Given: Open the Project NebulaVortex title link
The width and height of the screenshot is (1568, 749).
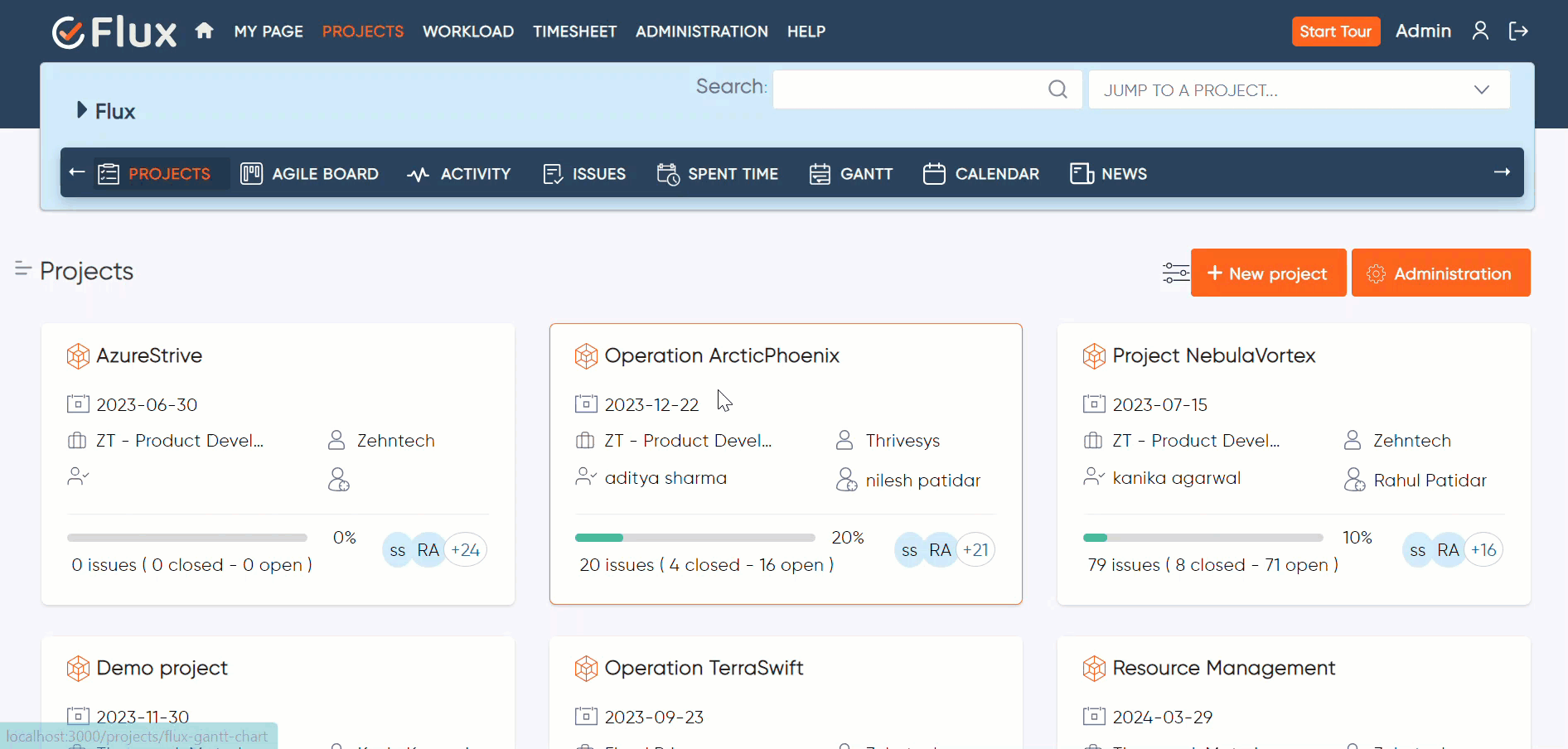Looking at the screenshot, I should [1213, 355].
